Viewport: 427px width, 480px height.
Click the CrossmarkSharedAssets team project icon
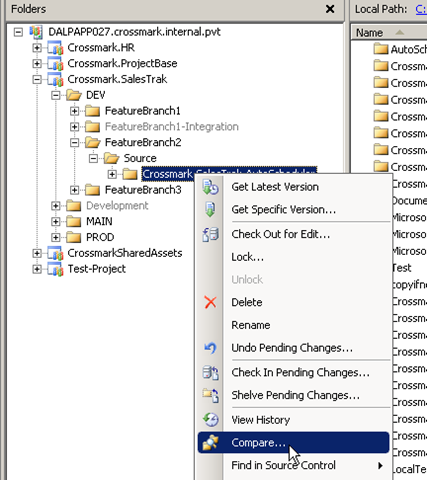tap(55, 253)
